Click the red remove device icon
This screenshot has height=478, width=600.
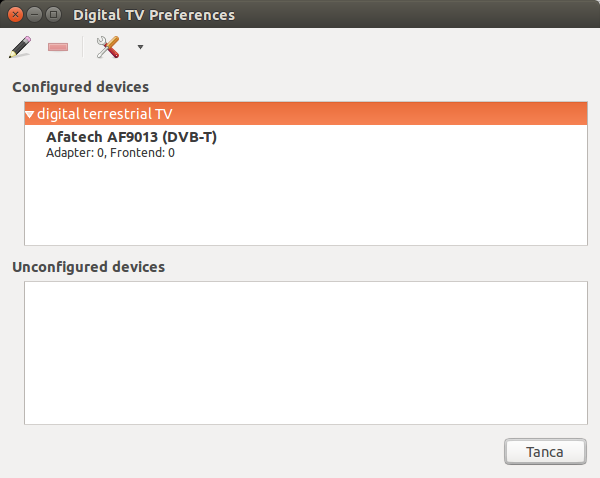[x=58, y=47]
